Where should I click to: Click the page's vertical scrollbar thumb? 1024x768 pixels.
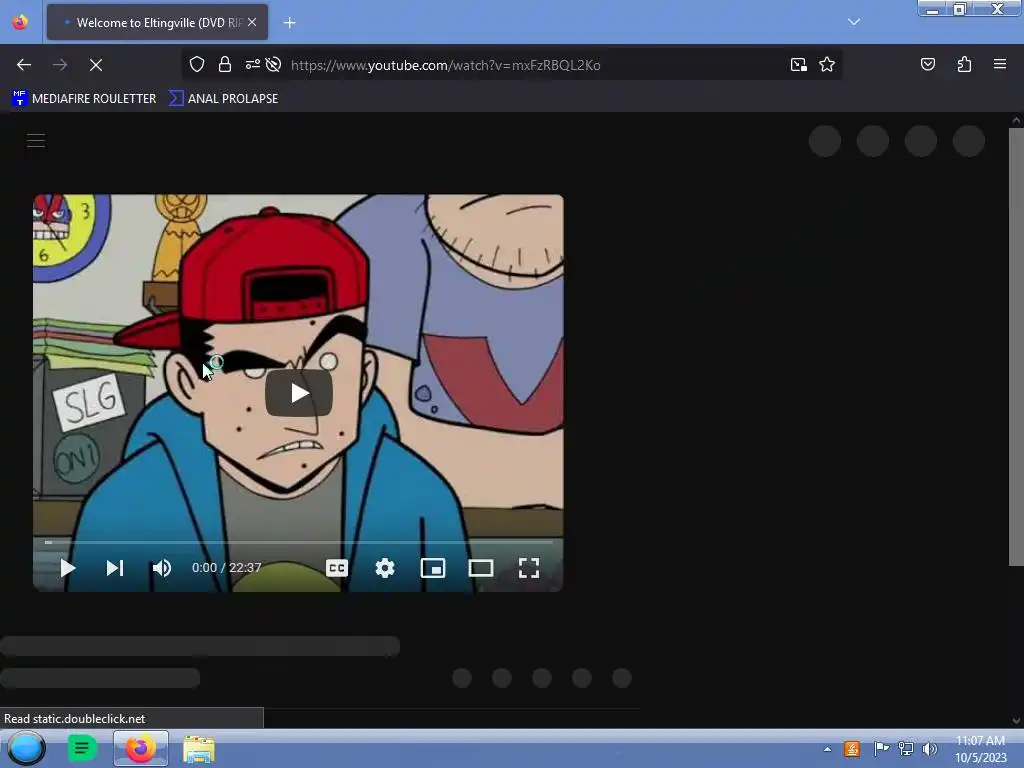point(1016,346)
